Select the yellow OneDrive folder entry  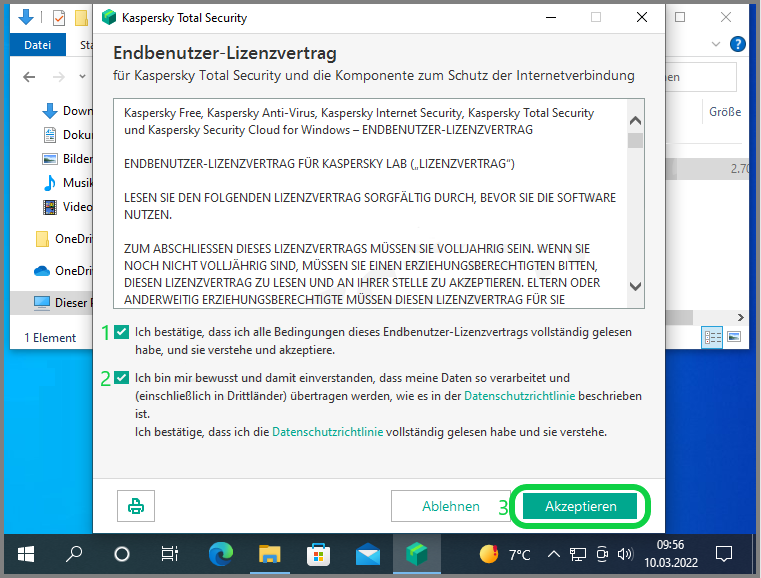[x=63, y=239]
